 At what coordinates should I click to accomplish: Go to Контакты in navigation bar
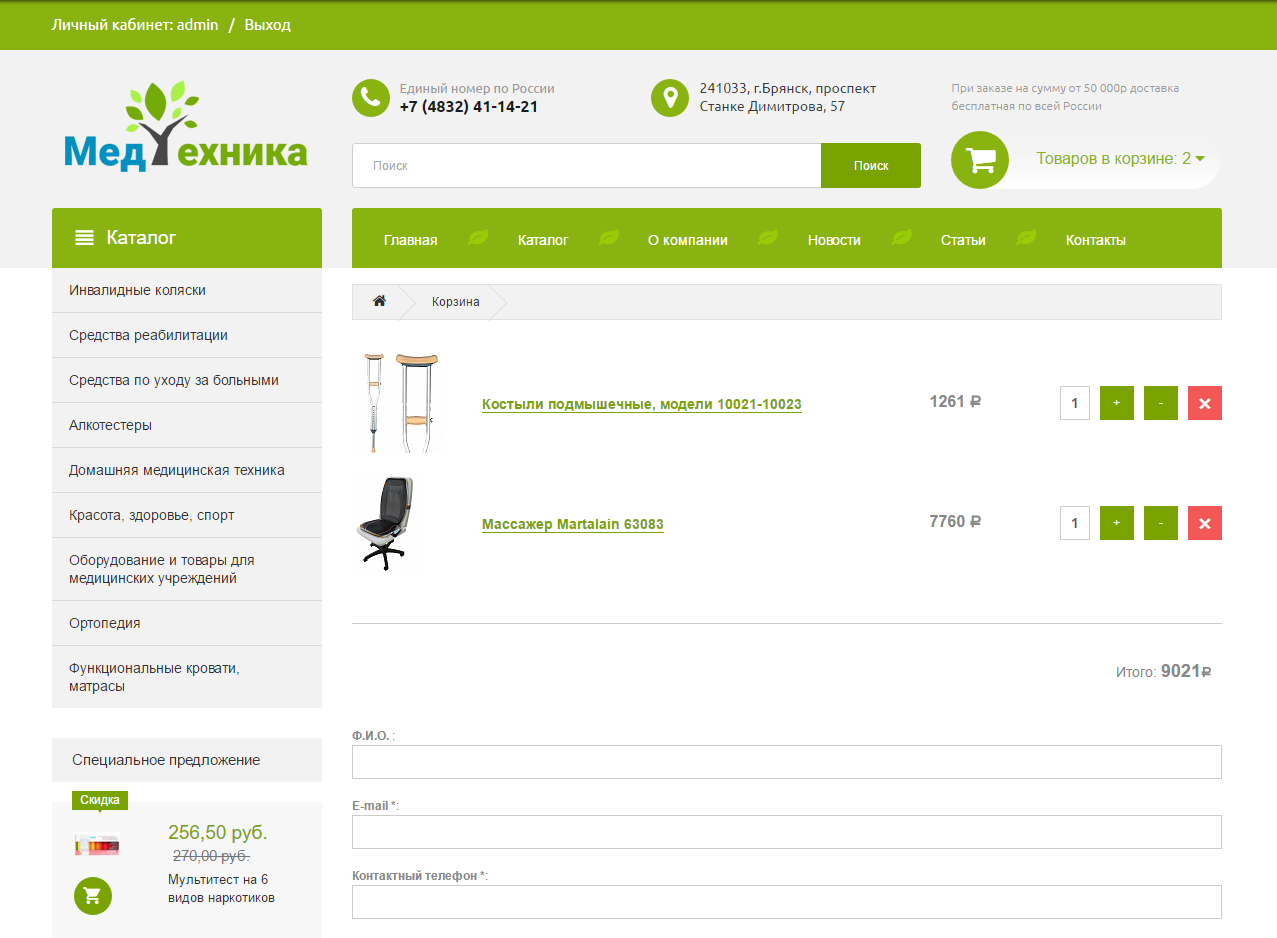(x=1095, y=240)
